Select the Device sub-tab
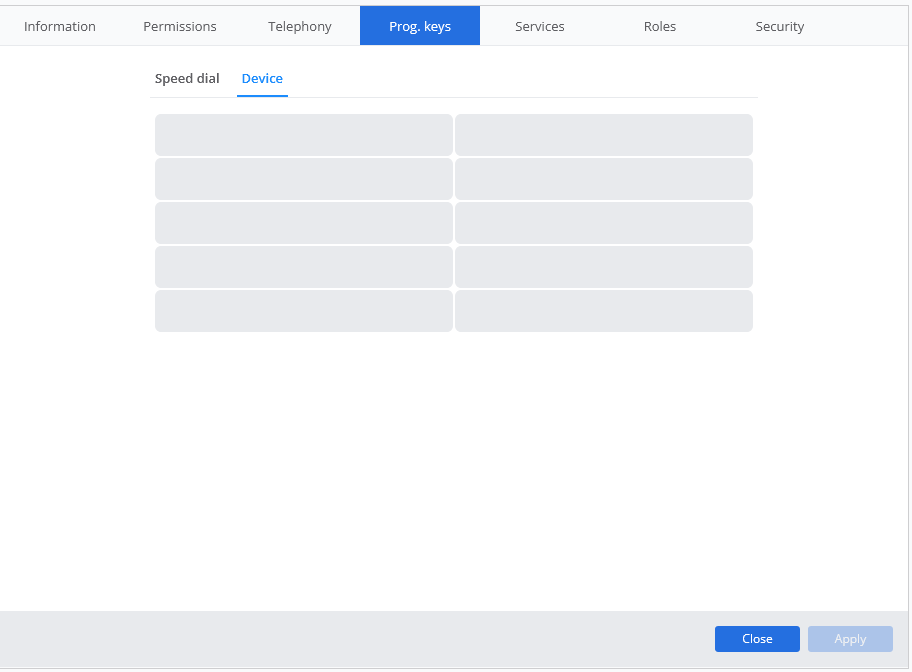 tap(262, 79)
